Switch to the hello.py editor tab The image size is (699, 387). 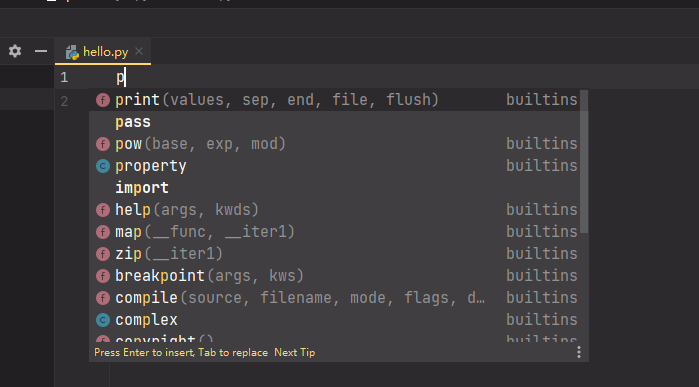coord(106,52)
